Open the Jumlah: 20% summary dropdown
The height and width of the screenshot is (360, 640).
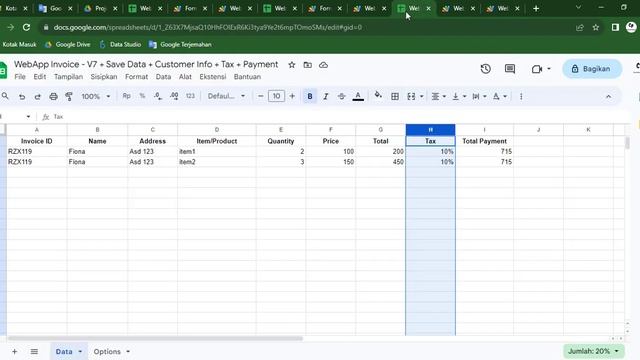[x=593, y=351]
